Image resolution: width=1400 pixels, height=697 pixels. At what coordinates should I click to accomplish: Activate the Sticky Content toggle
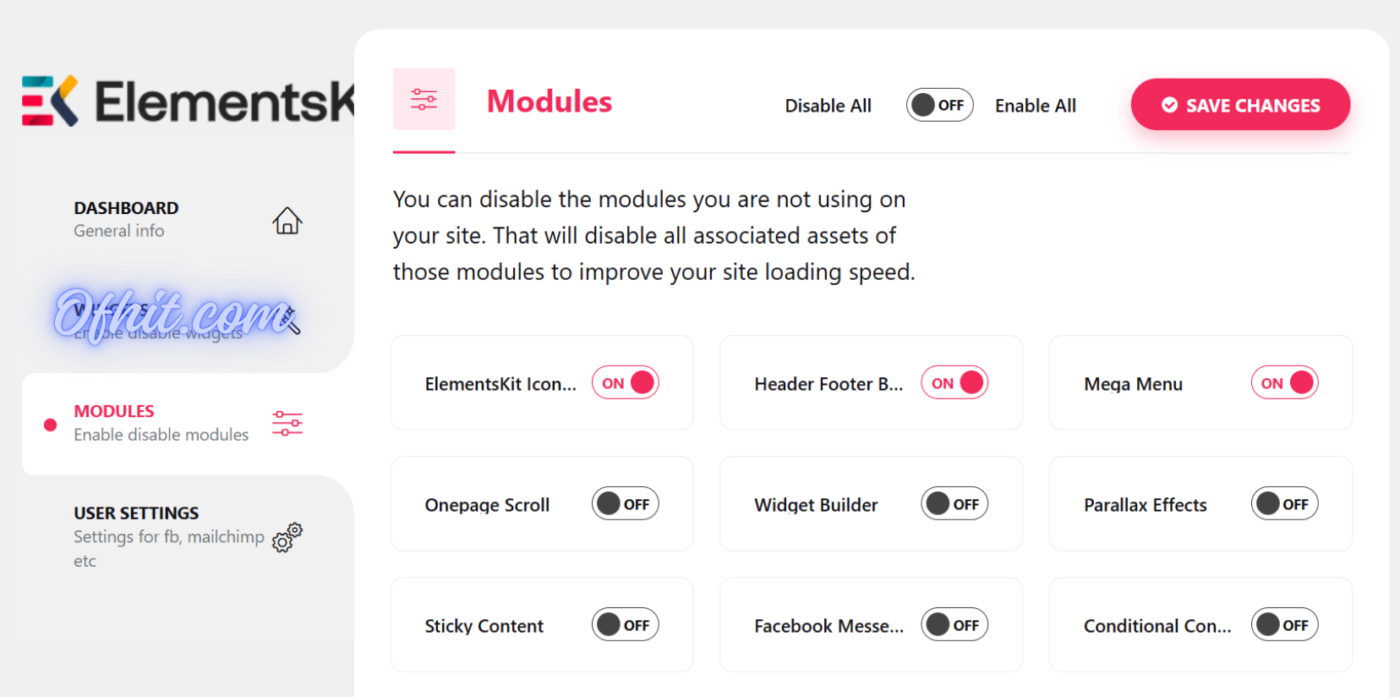pyautogui.click(x=625, y=625)
